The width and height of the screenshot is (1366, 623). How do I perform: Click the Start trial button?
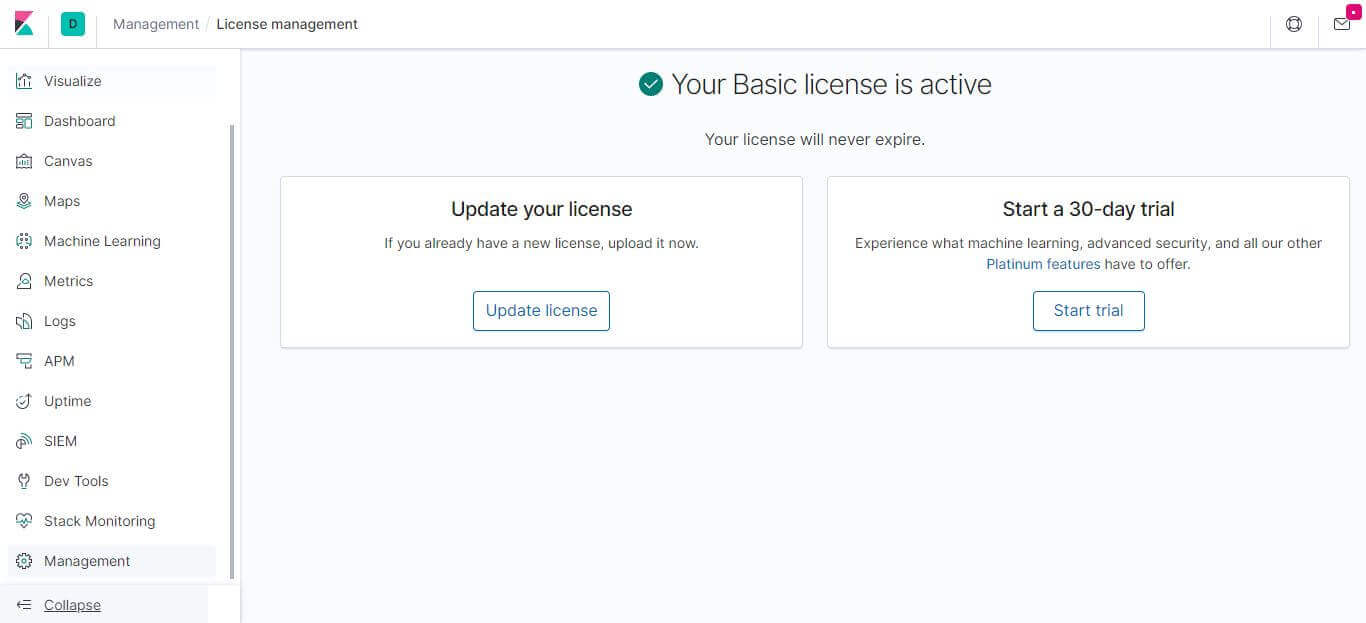click(1088, 310)
